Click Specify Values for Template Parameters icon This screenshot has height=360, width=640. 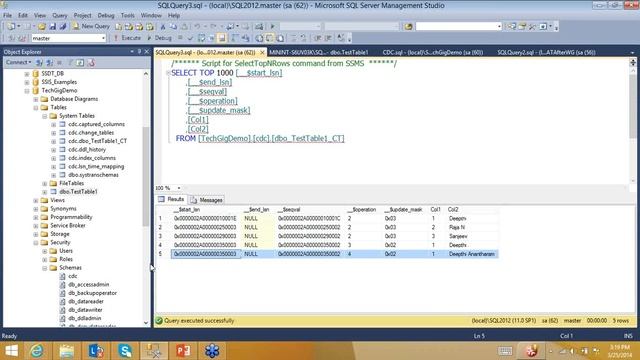(341, 38)
